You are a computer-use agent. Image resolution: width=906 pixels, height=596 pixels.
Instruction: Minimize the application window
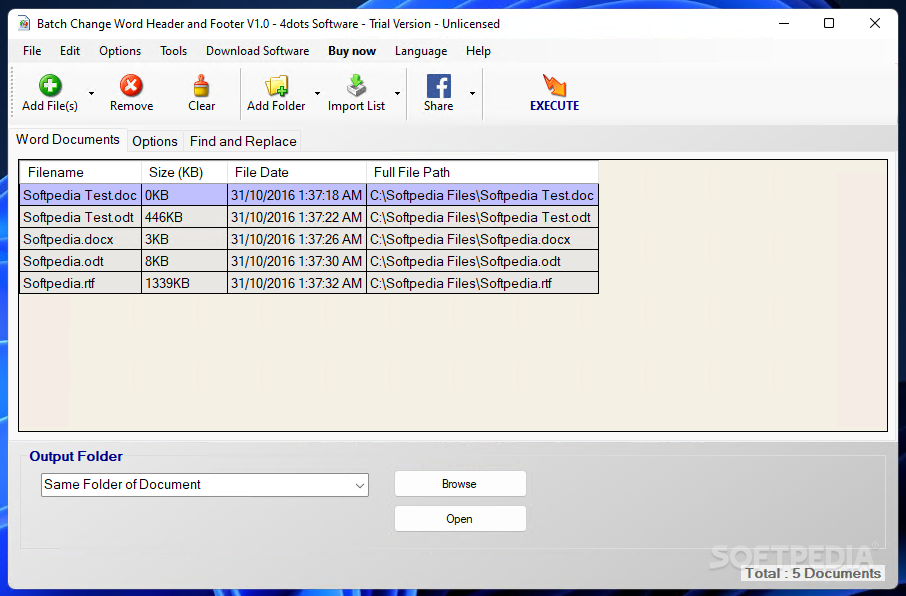(x=784, y=23)
